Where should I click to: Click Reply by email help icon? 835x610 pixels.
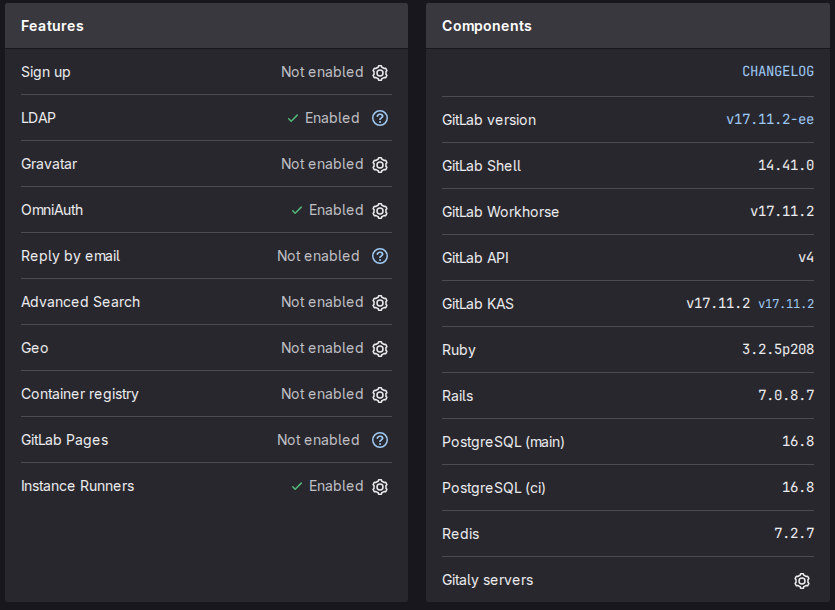coord(380,256)
